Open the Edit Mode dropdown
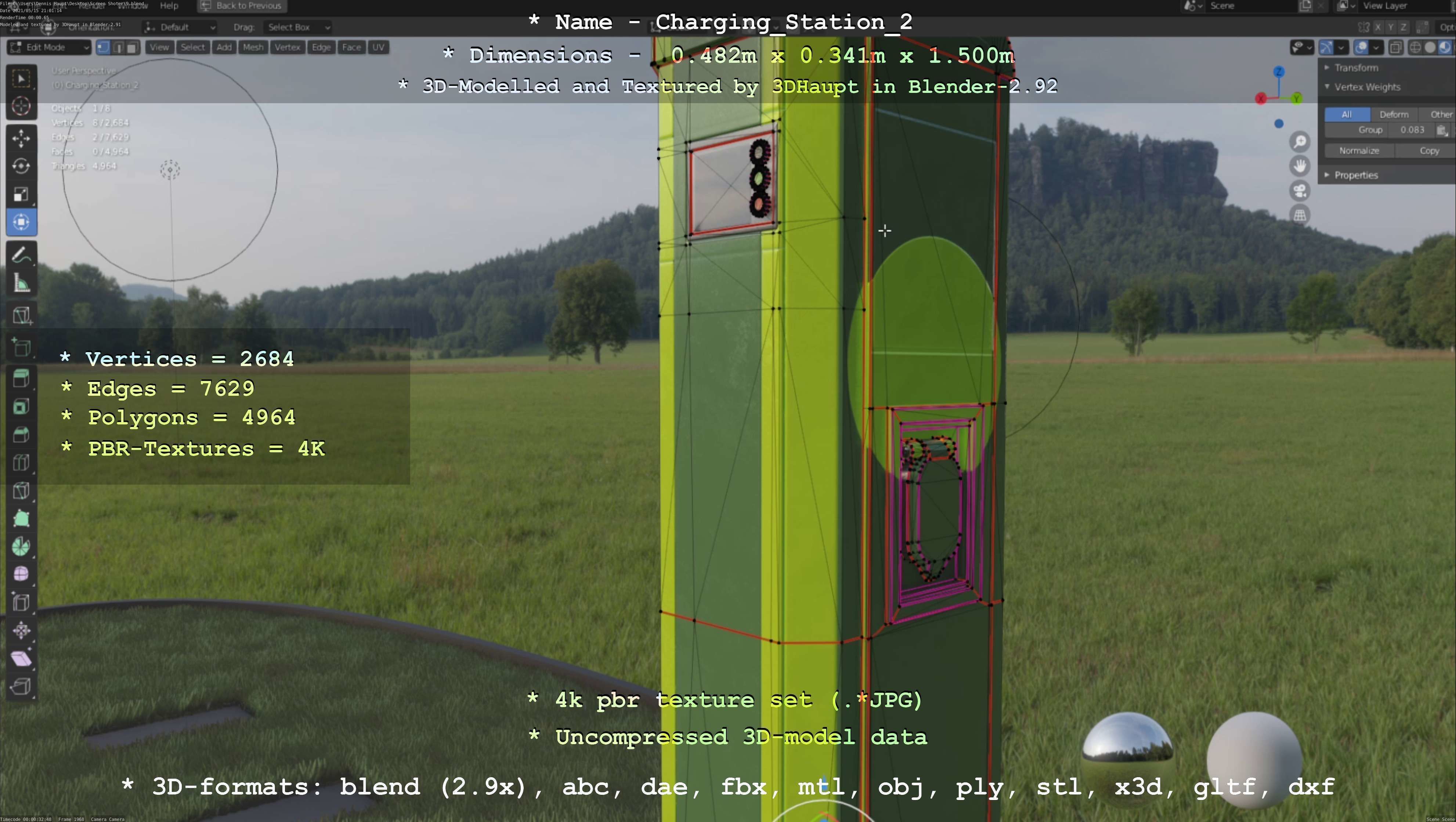The image size is (1456, 822). pyautogui.click(x=50, y=47)
